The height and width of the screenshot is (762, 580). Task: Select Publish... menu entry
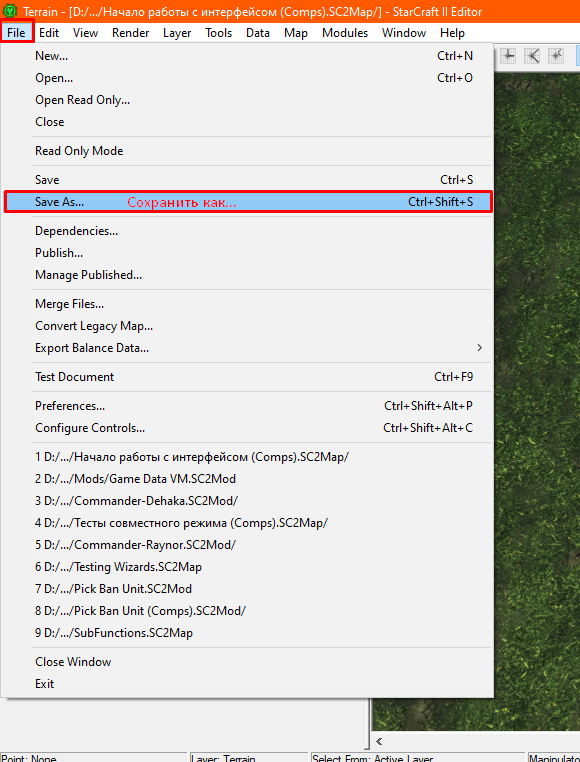click(x=248, y=253)
